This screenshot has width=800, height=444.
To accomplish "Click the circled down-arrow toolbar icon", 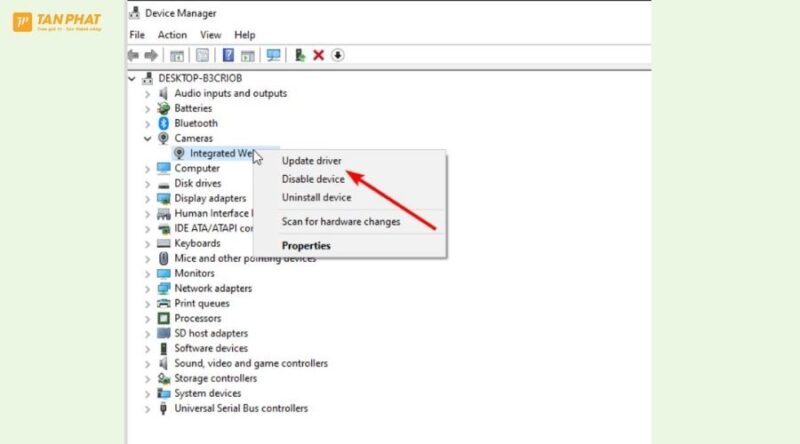I will [x=338, y=55].
